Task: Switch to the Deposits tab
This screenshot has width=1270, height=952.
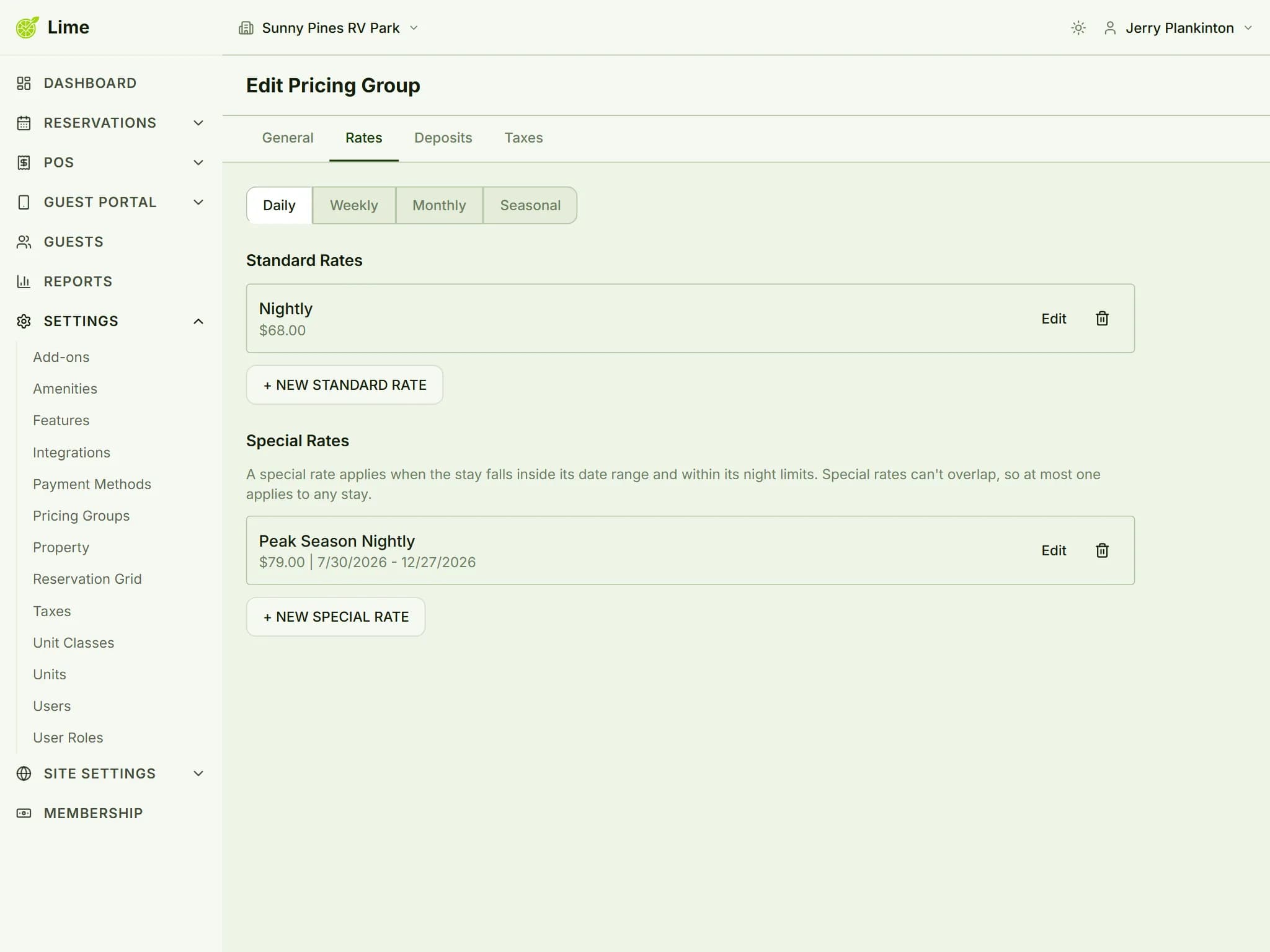Action: [x=443, y=138]
